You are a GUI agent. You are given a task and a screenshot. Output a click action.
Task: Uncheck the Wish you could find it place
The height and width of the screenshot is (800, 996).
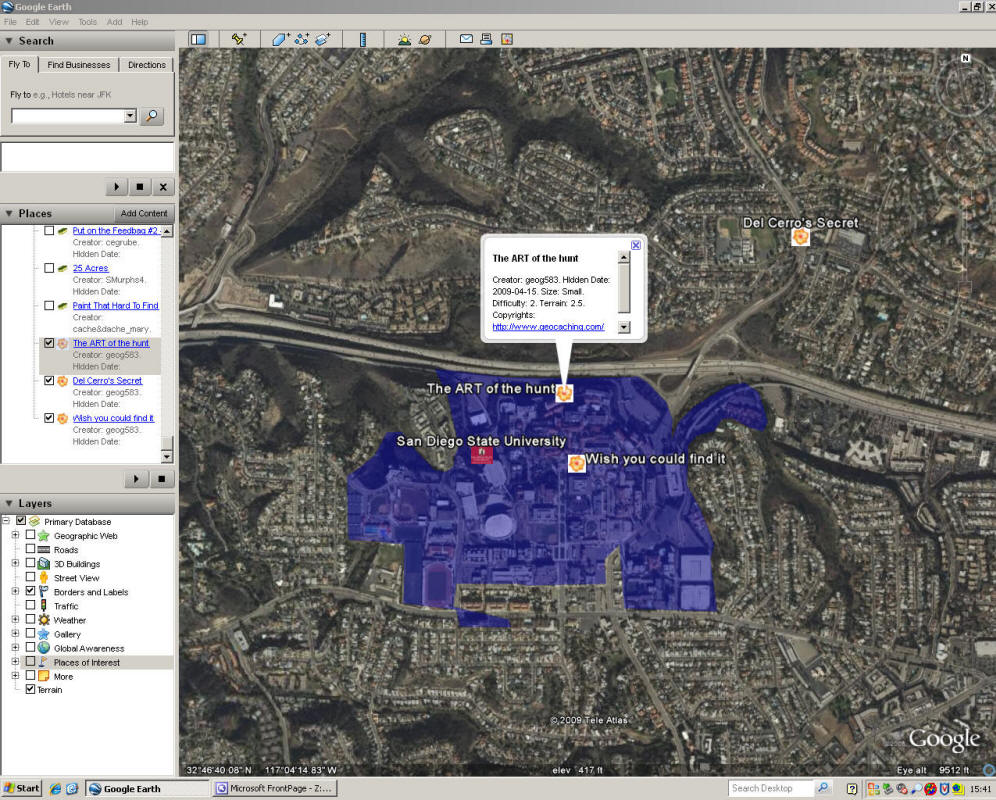tap(49, 418)
